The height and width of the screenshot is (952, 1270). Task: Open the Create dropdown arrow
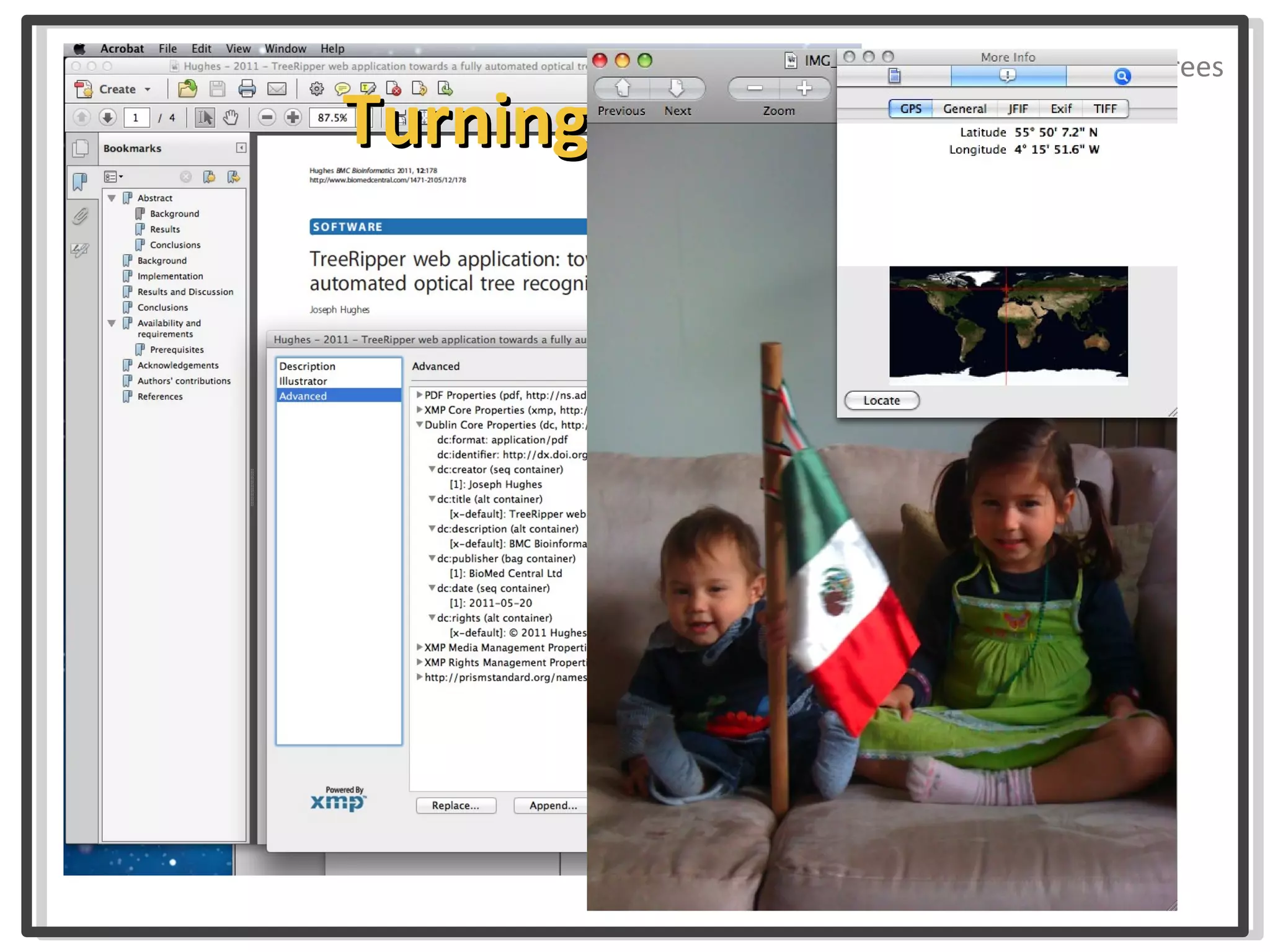(148, 89)
